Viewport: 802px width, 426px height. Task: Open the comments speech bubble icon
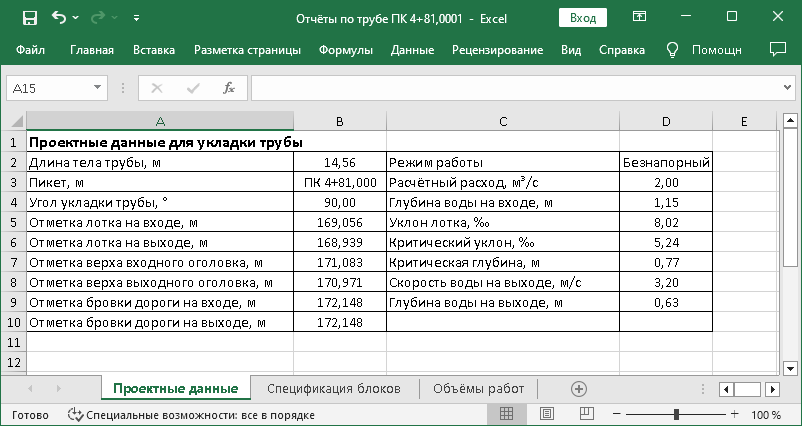tap(777, 49)
